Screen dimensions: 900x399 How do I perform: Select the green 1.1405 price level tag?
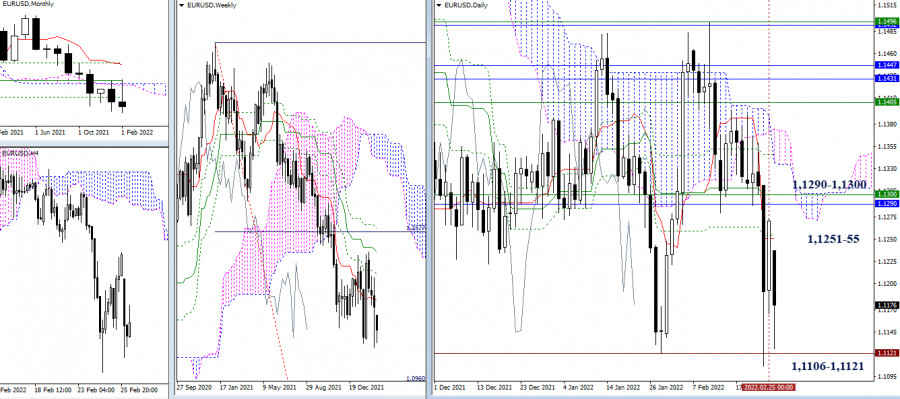click(x=886, y=102)
